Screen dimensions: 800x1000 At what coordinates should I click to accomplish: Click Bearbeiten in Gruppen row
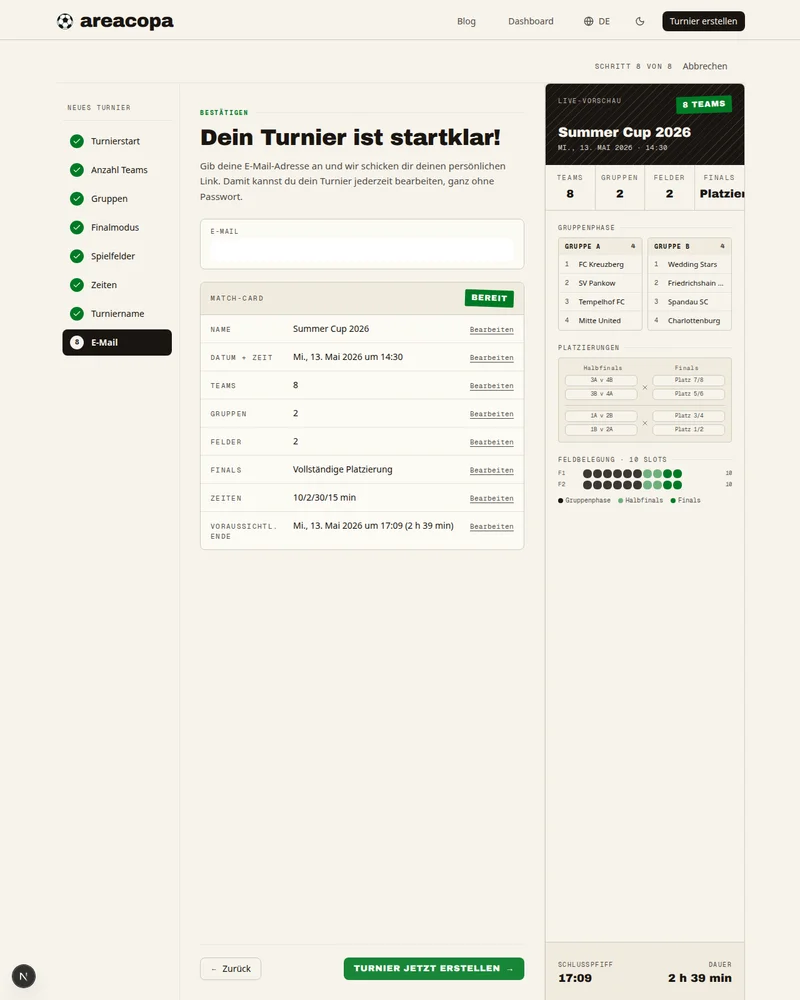pyautogui.click(x=491, y=414)
